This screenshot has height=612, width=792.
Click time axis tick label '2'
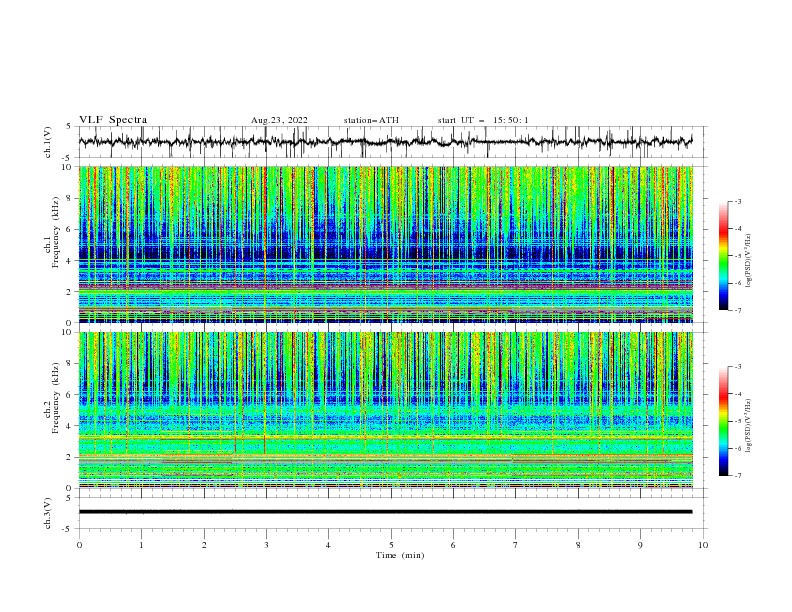point(204,545)
